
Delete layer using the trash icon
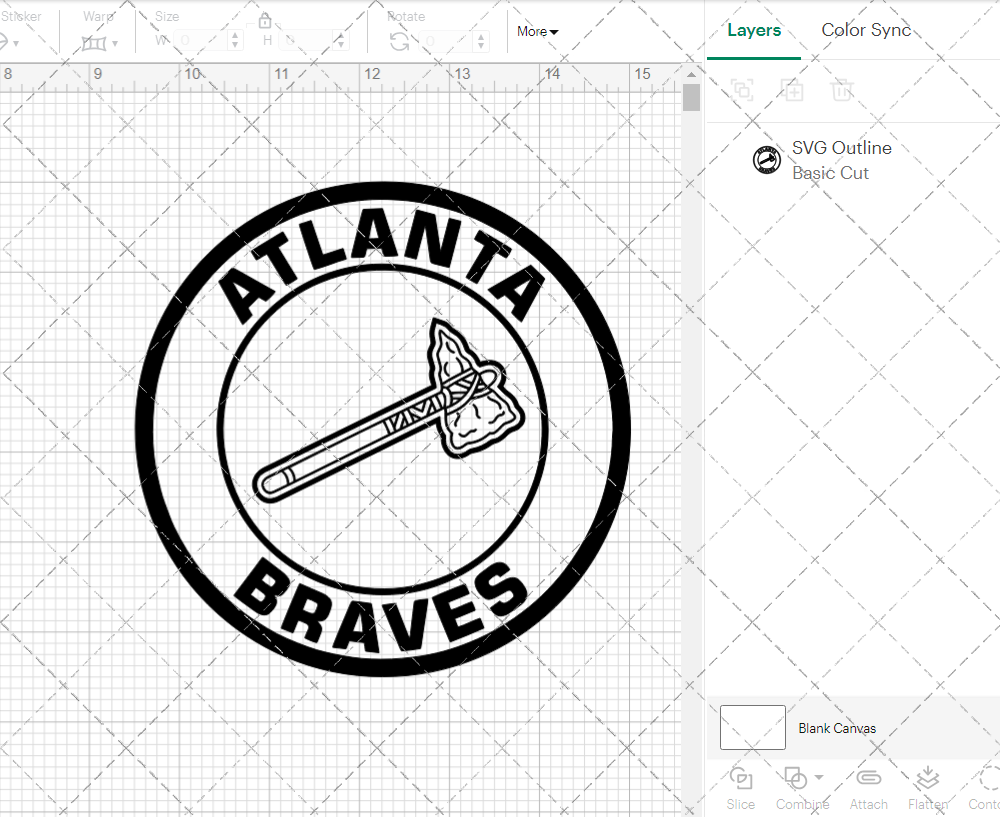click(843, 90)
